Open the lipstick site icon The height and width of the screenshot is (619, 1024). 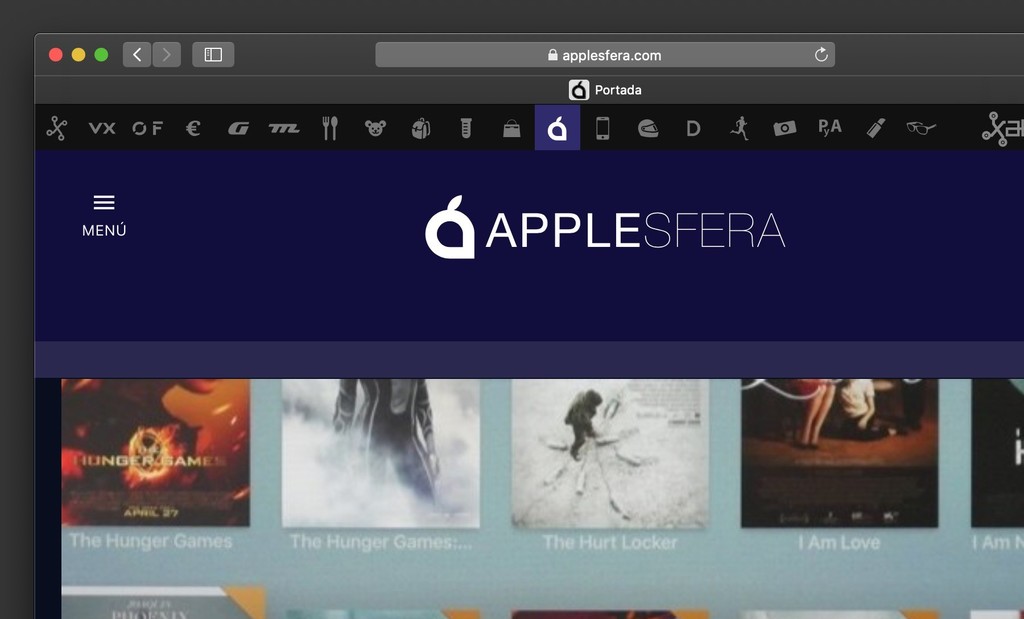(x=876, y=128)
